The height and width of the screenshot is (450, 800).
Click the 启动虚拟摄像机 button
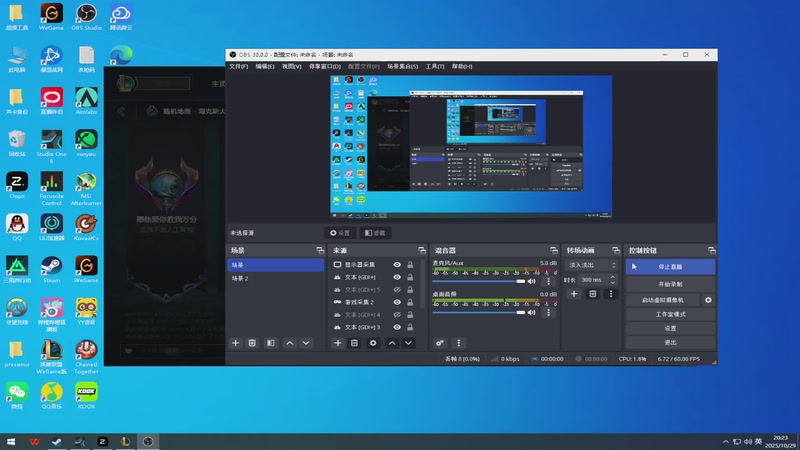[663, 300]
